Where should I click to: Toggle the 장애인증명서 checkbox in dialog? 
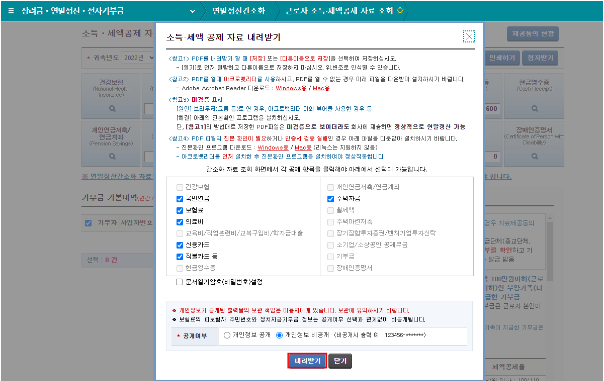330,268
